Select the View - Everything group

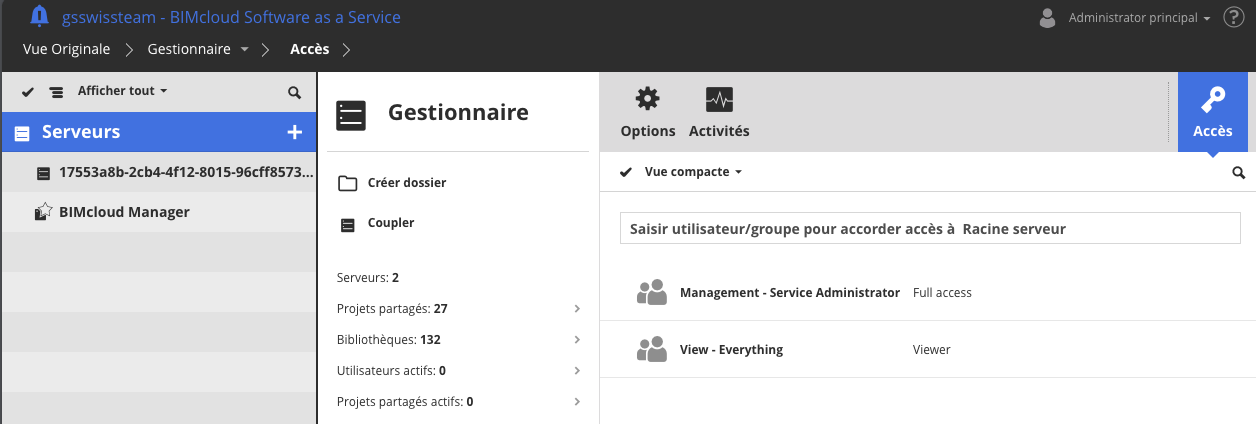(x=731, y=350)
